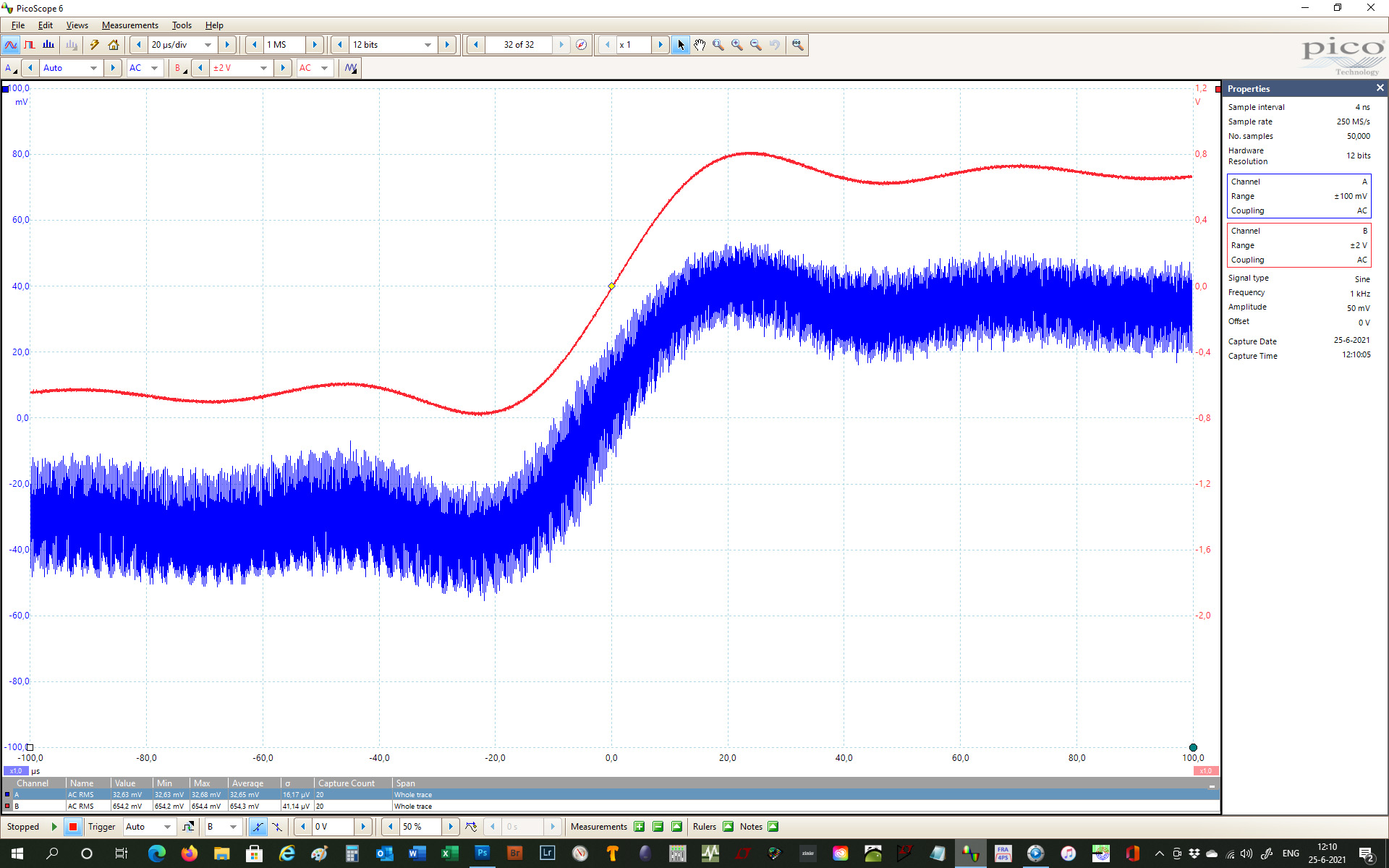
Task: Show Rulers legend icon
Action: (728, 827)
